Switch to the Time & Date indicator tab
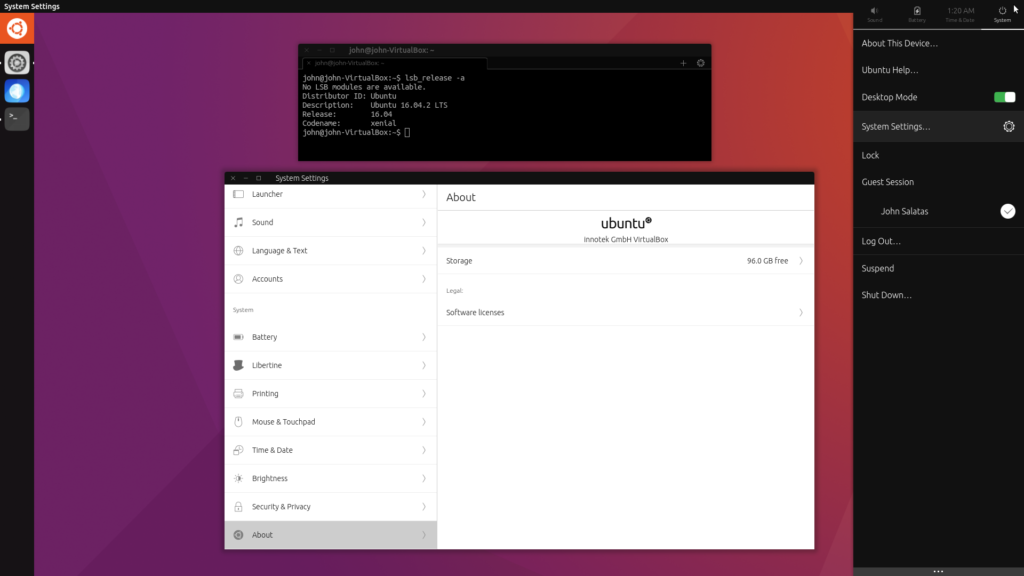Viewport: 1024px width, 576px height. [x=960, y=14]
